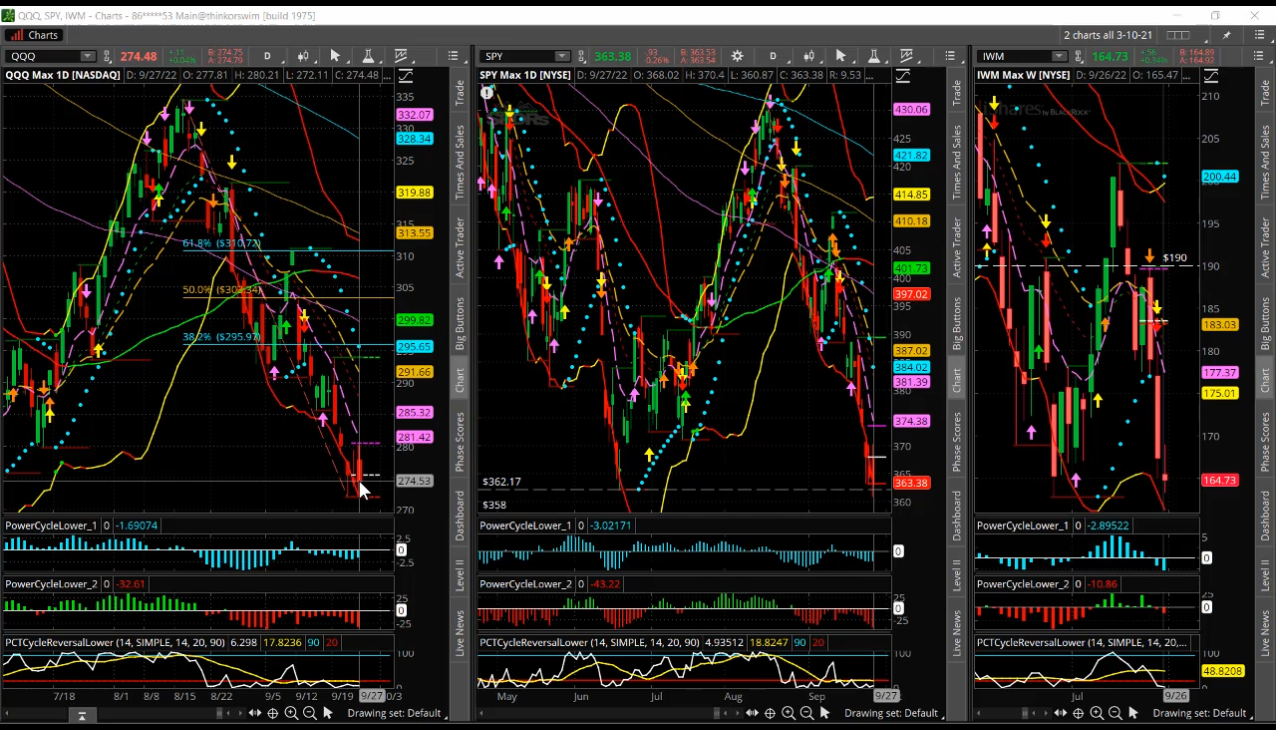1276x730 pixels.
Task: Open the studies flask icon in SPY toolbar
Action: [x=874, y=56]
